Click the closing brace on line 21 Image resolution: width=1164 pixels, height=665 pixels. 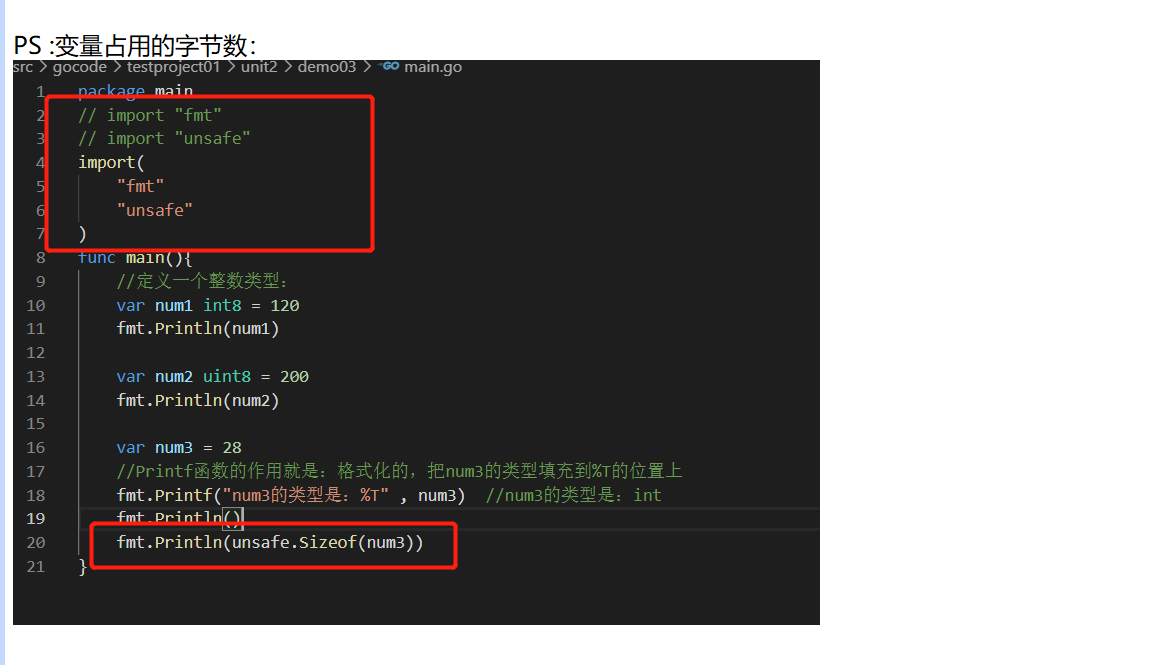click(82, 566)
